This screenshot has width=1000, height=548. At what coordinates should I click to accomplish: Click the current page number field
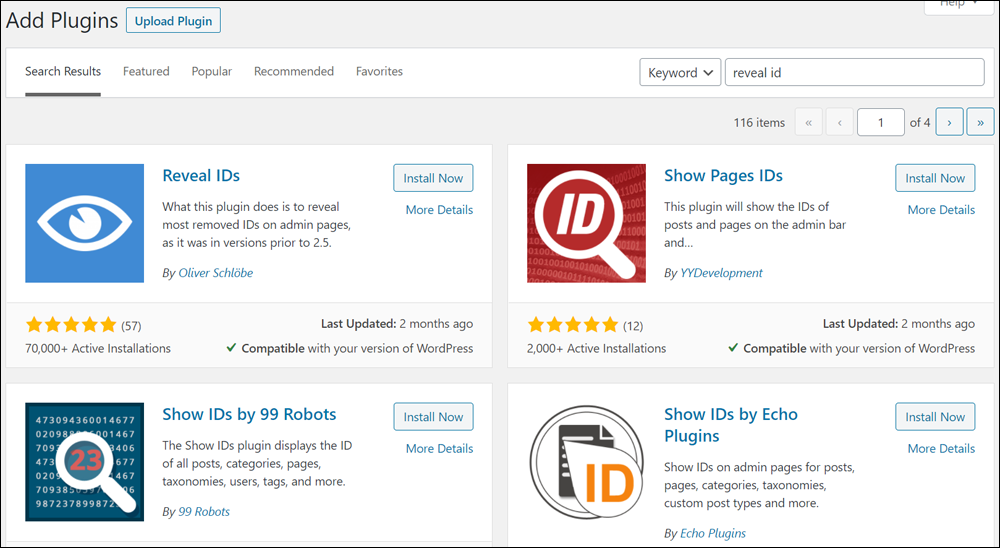point(881,122)
